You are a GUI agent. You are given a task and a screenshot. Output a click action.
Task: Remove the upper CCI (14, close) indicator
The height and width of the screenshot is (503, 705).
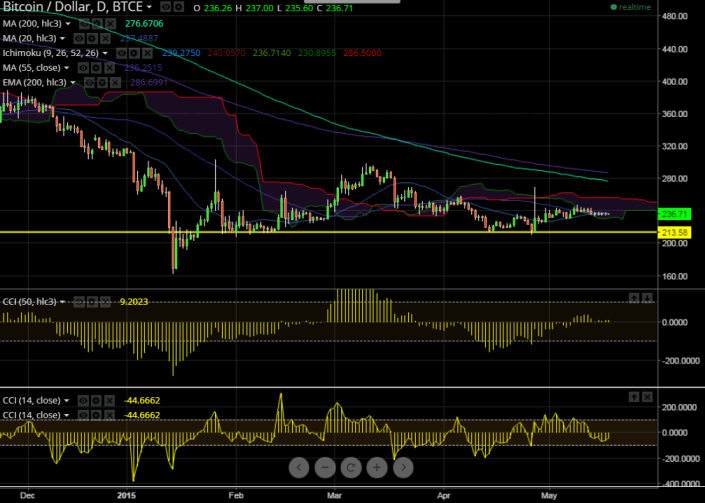pyautogui.click(x=109, y=400)
